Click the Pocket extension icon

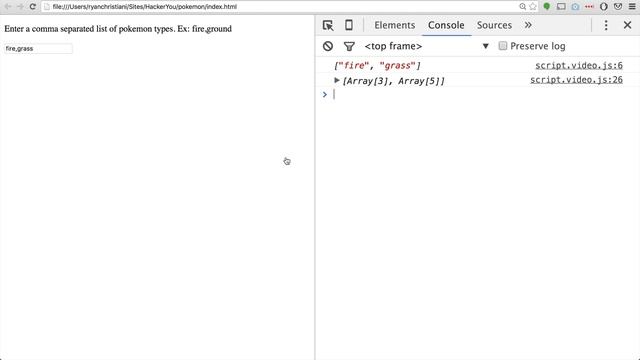click(618, 7)
